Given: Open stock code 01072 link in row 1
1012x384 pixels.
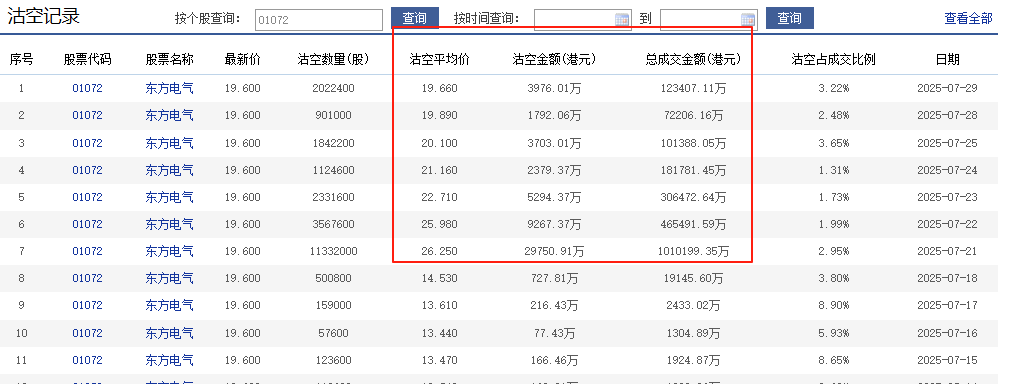Looking at the screenshot, I should click(x=87, y=88).
